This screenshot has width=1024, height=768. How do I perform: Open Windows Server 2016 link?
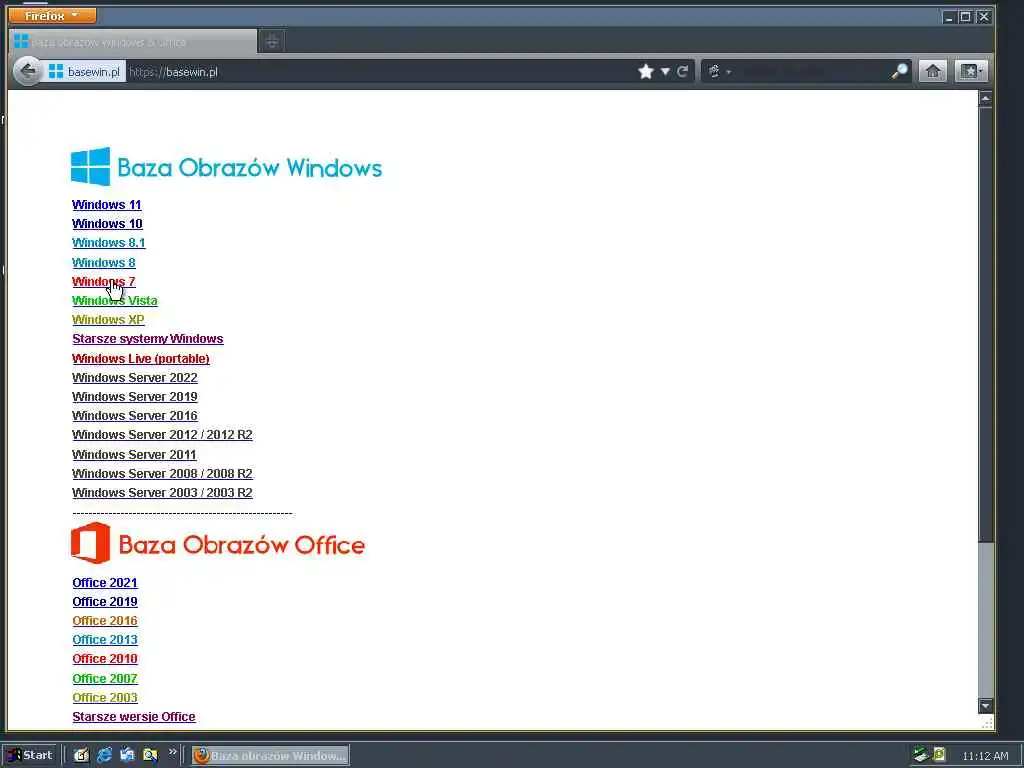[135, 415]
